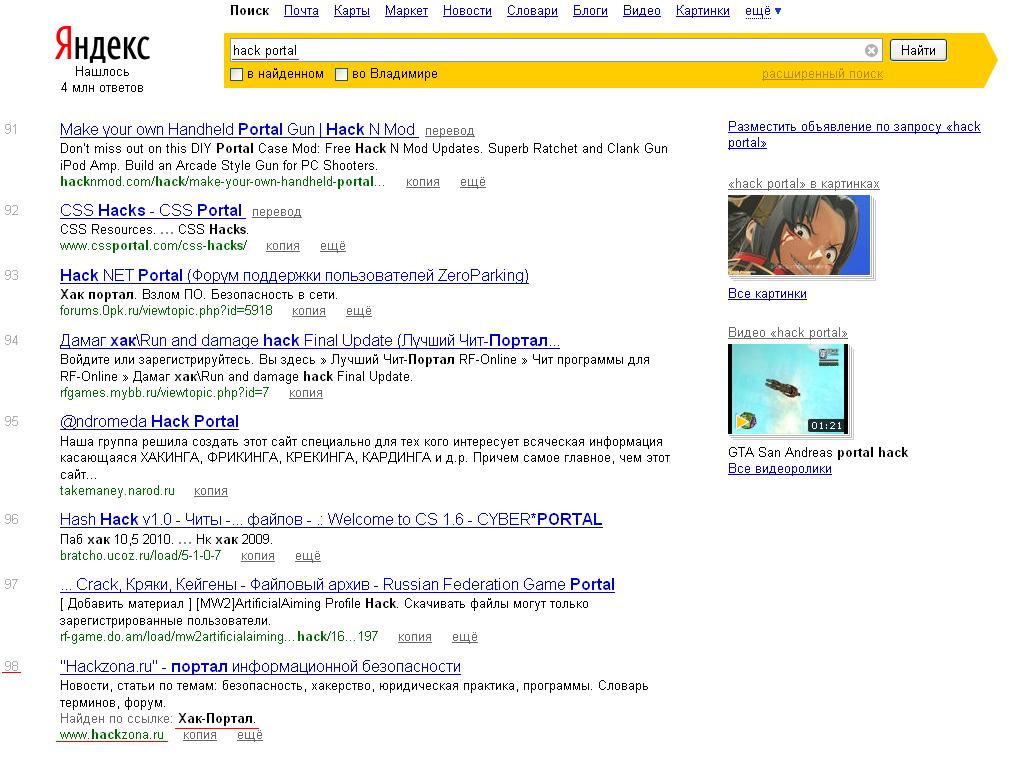1026x758 pixels.
Task: Switch to the Карты tab
Action: pyautogui.click(x=351, y=10)
